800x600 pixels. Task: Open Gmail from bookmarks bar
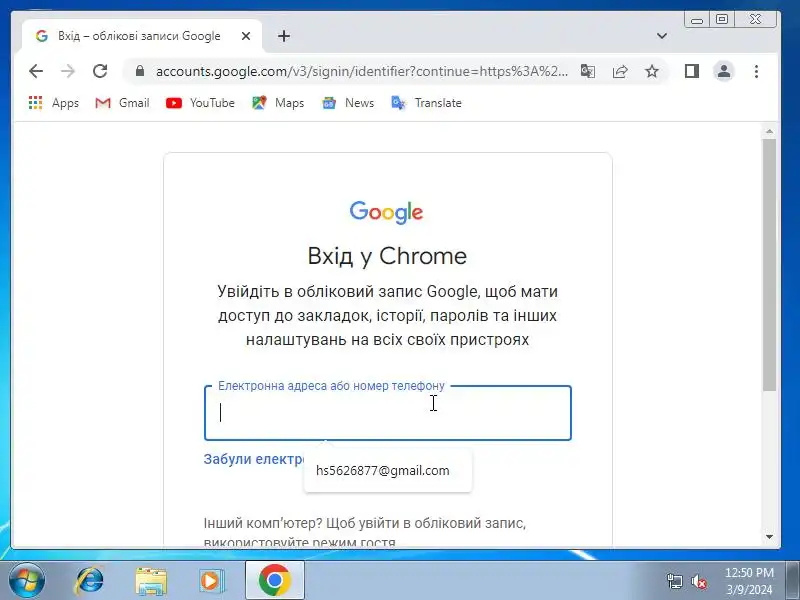(122, 103)
